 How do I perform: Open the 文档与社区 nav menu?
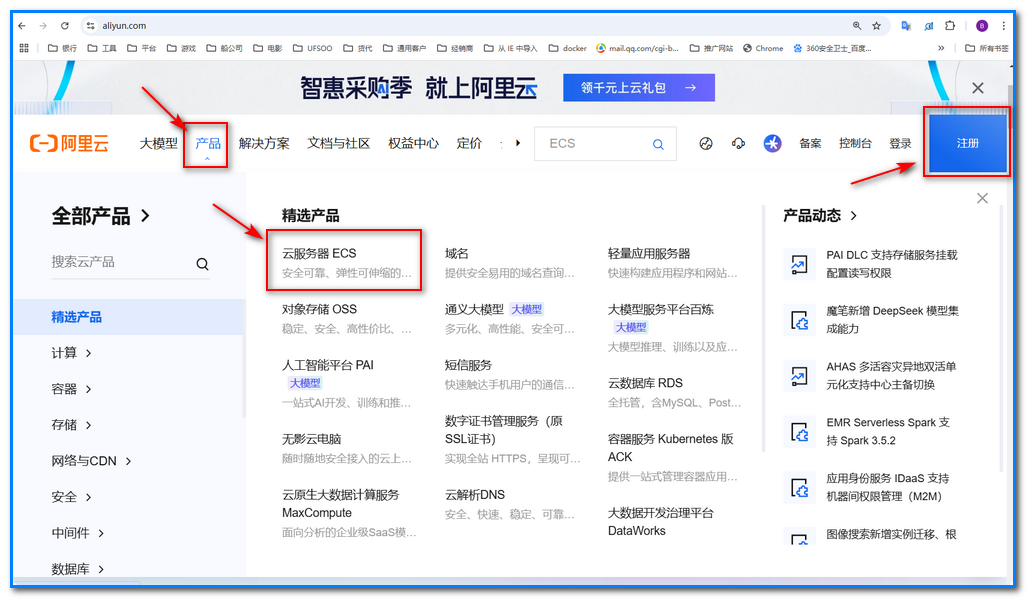pyautogui.click(x=339, y=143)
